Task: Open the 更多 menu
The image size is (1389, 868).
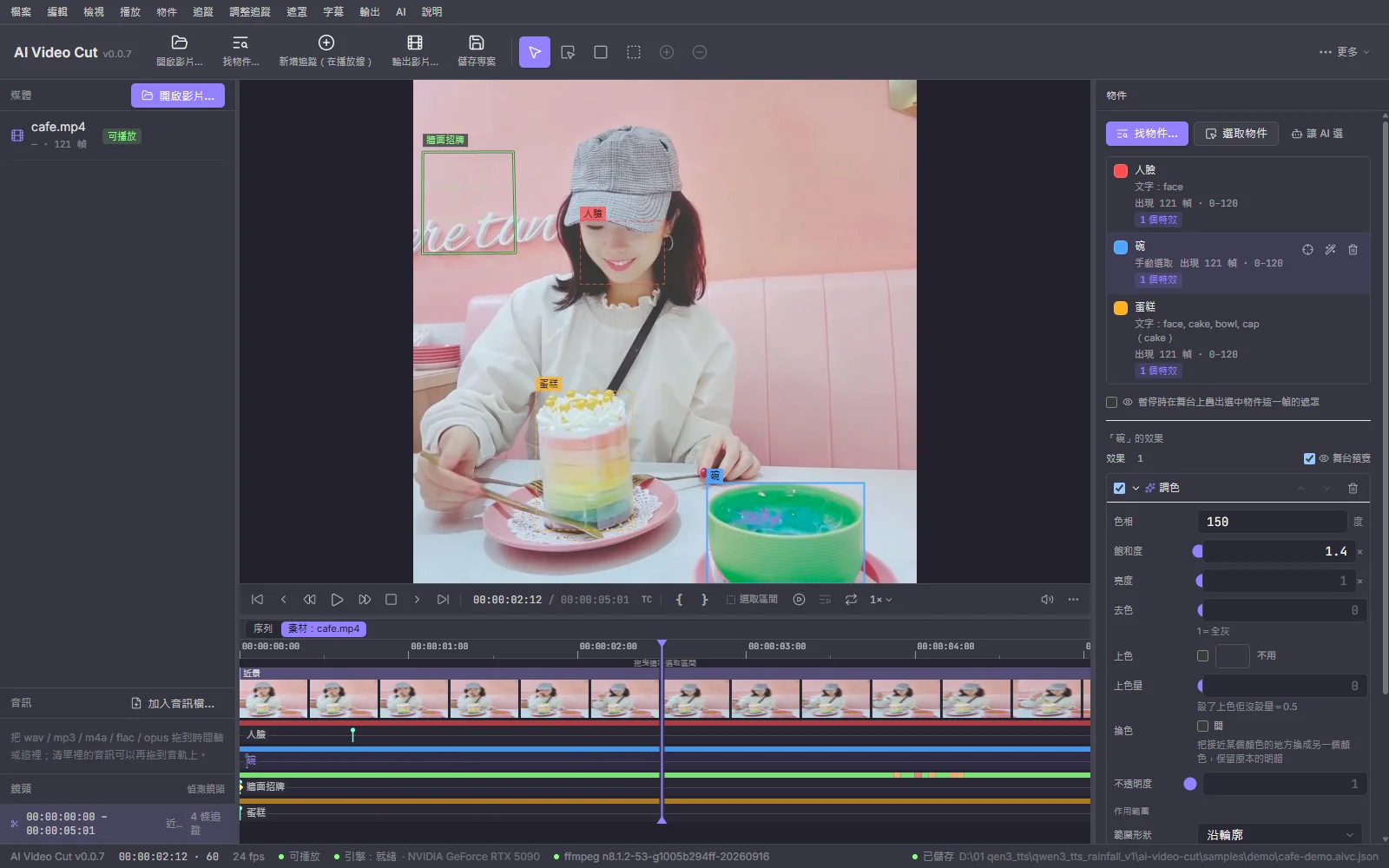Action: (x=1344, y=52)
